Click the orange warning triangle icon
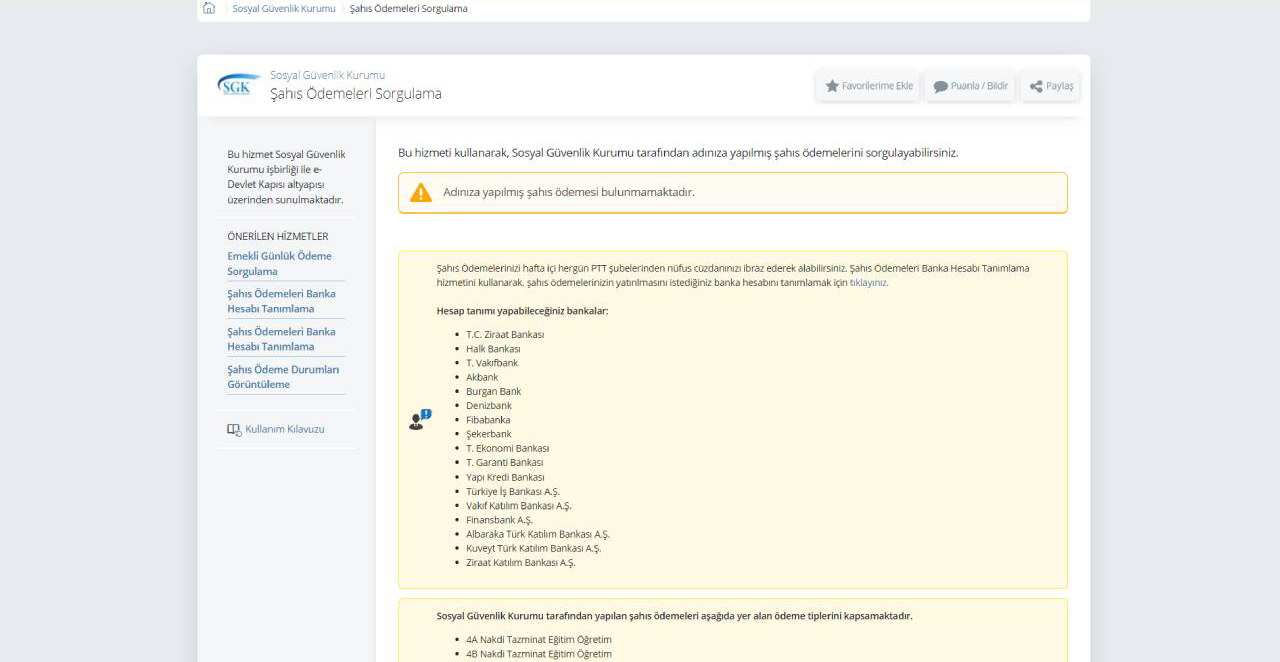 [421, 193]
